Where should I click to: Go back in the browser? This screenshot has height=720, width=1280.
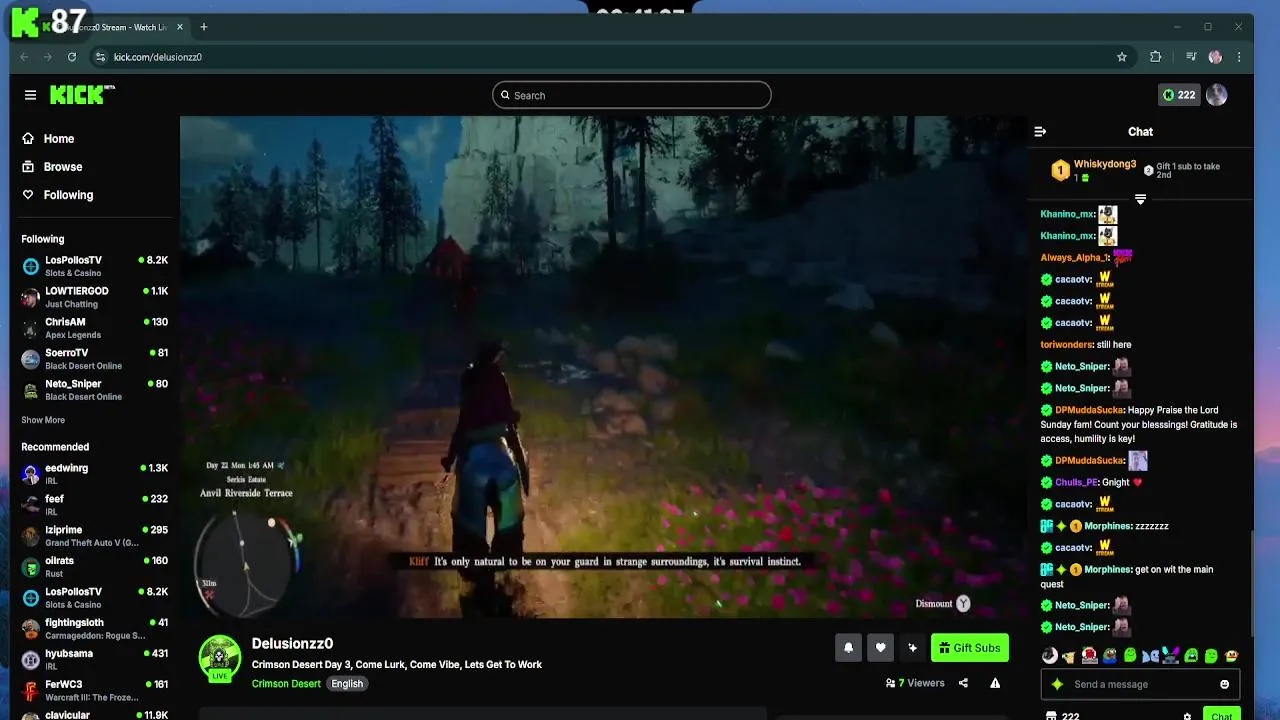[24, 57]
